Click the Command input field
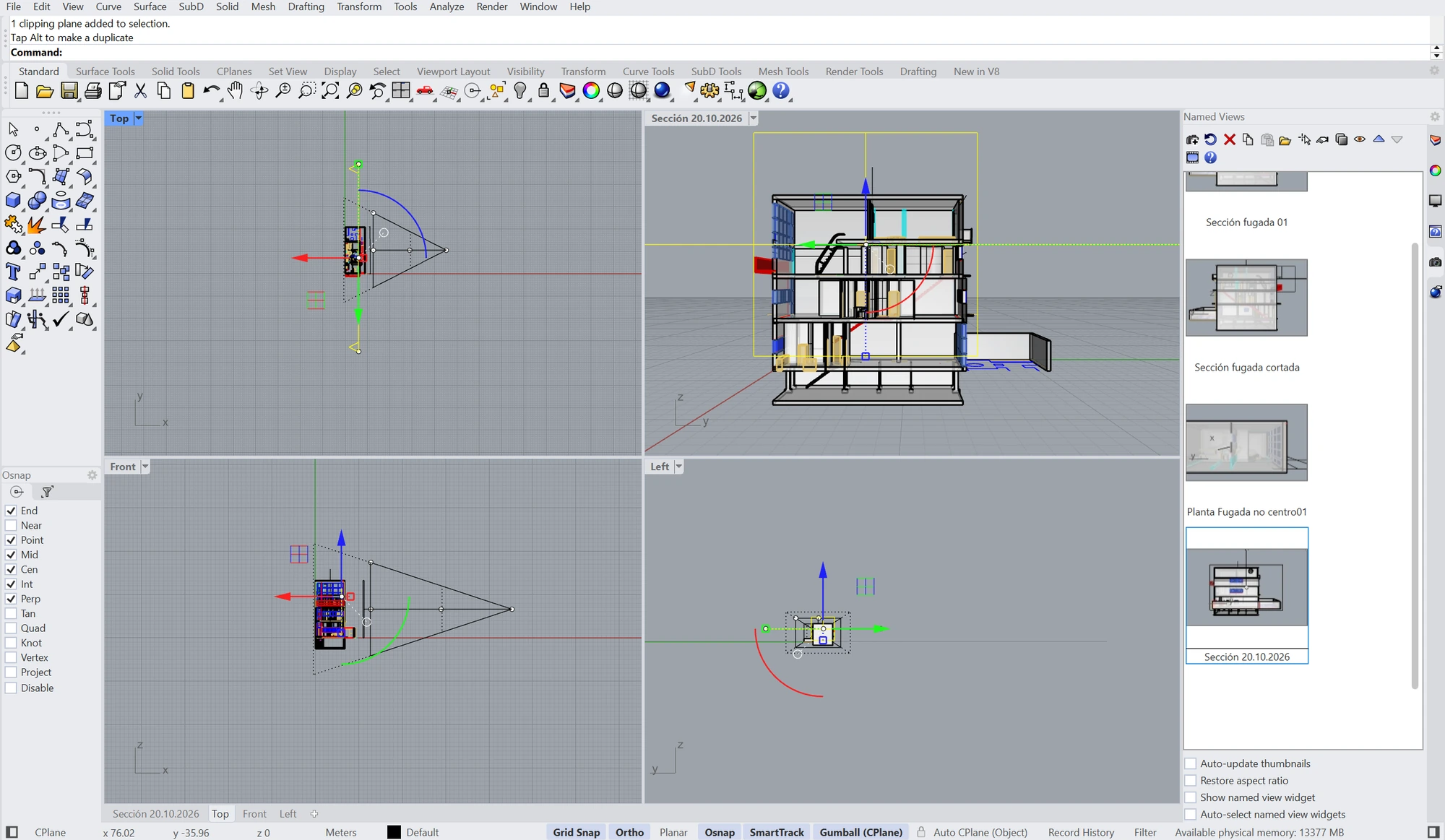The image size is (1445, 840). pyautogui.click(x=744, y=52)
